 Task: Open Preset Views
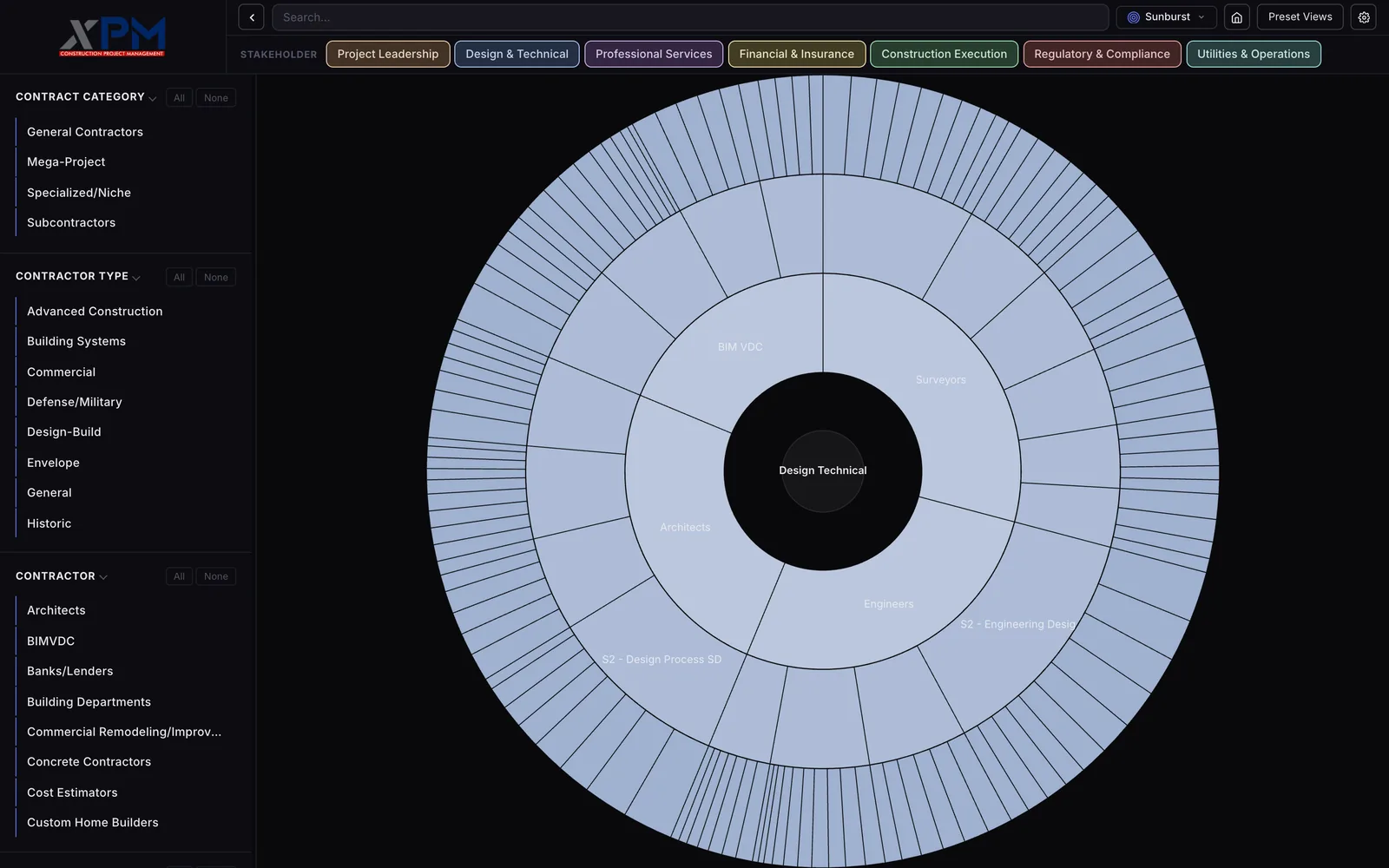[1300, 17]
